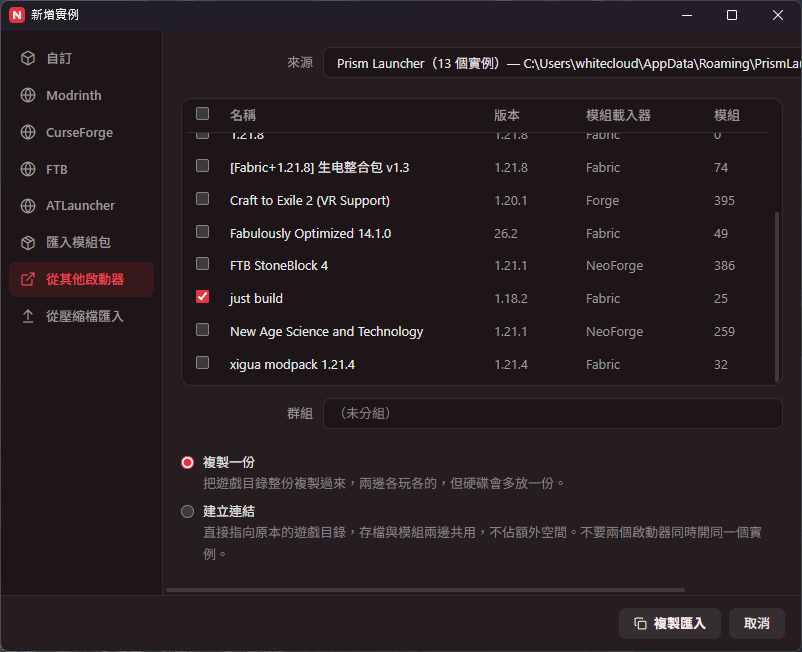Image resolution: width=802 pixels, height=652 pixels.
Task: Select the 建立連結 radio option
Action: (188, 511)
